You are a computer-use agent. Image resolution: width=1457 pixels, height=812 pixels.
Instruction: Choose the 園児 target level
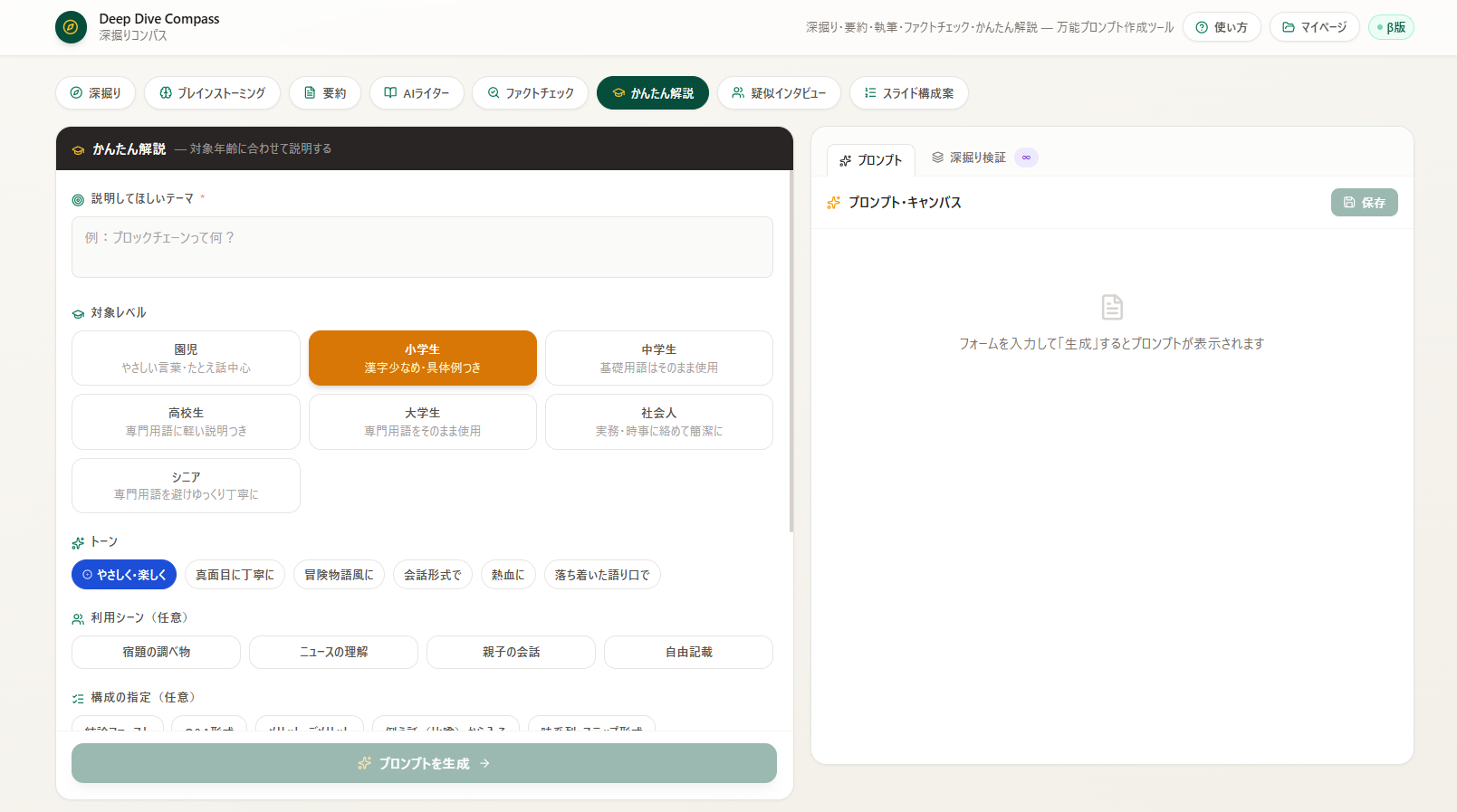click(x=186, y=358)
